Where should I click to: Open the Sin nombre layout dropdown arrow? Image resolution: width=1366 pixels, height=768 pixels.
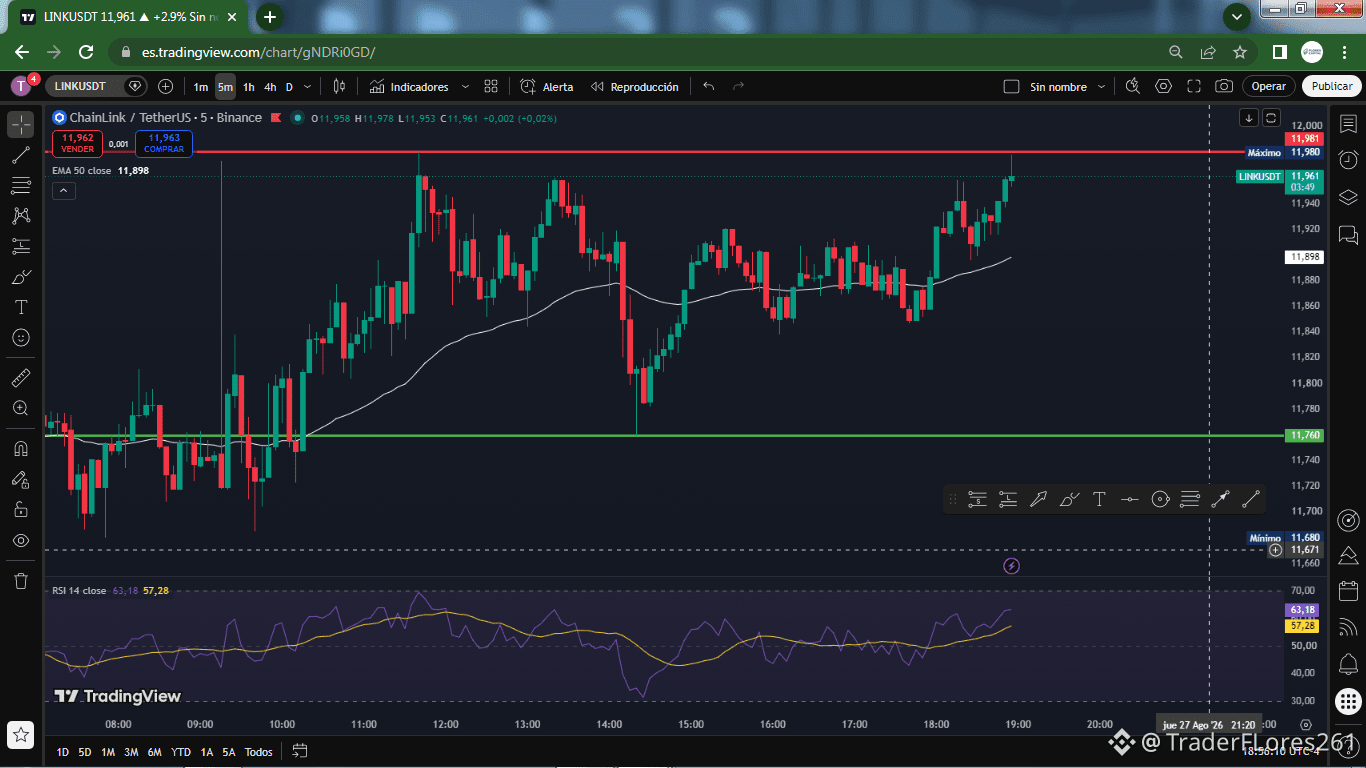pos(1099,87)
